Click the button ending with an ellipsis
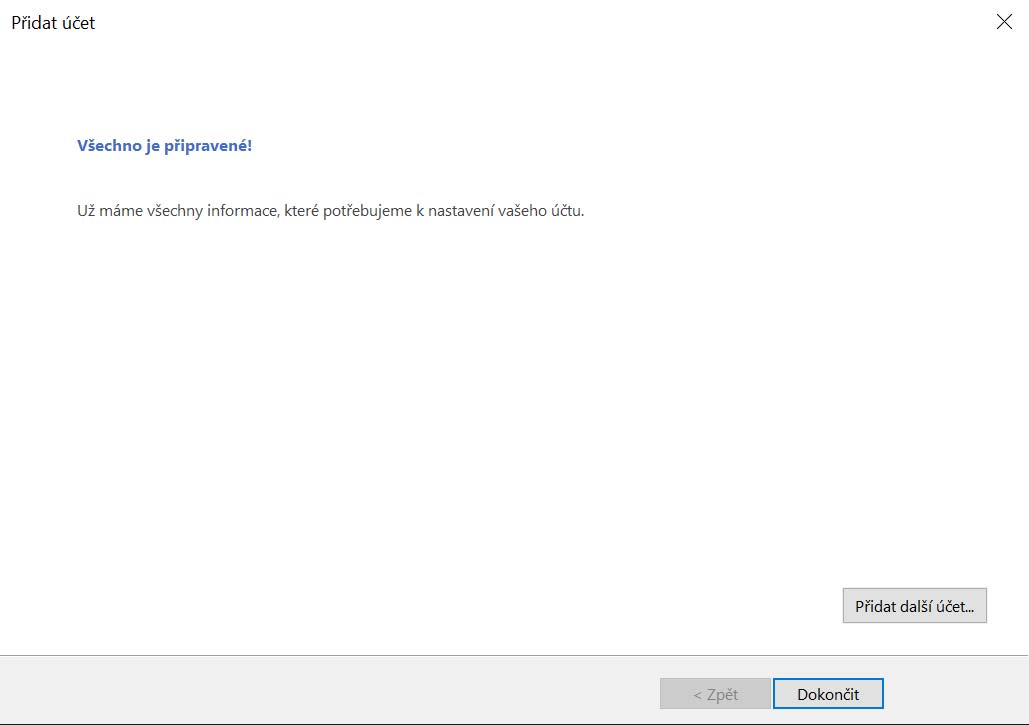 click(x=914, y=606)
